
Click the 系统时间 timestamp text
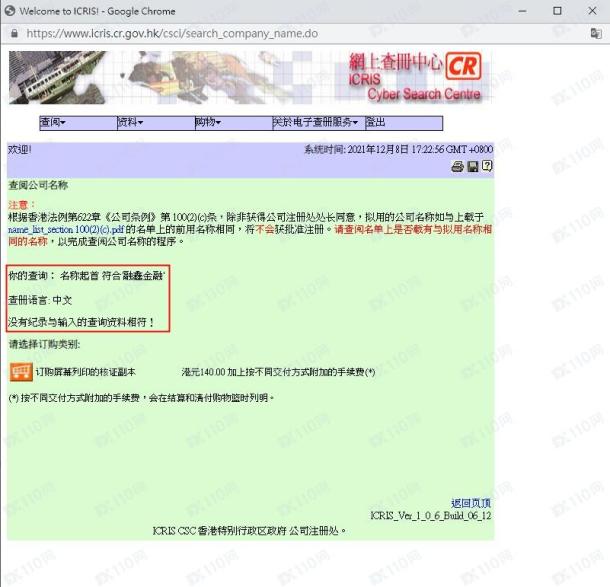[398, 149]
